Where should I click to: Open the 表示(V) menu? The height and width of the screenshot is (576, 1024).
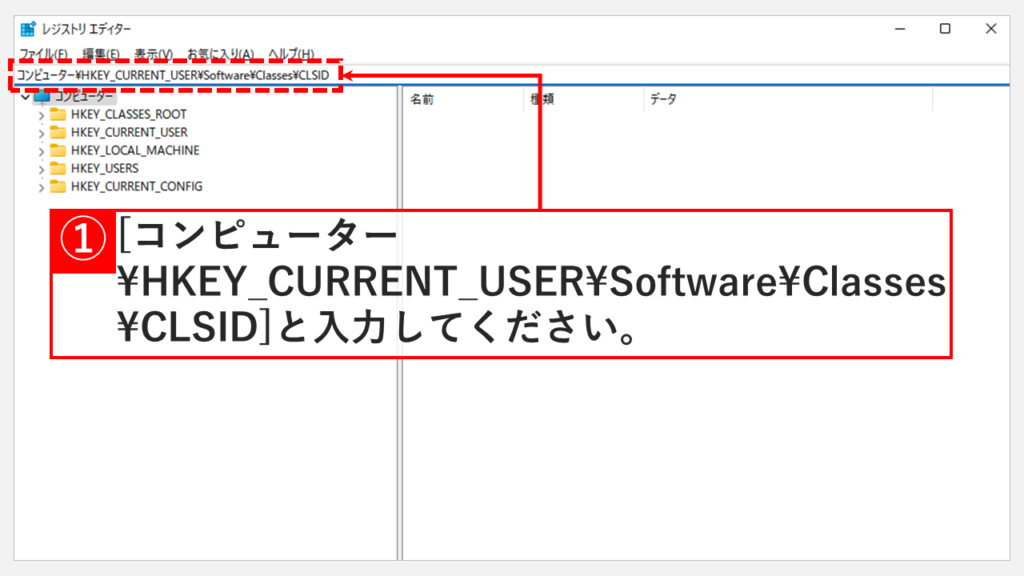click(153, 54)
